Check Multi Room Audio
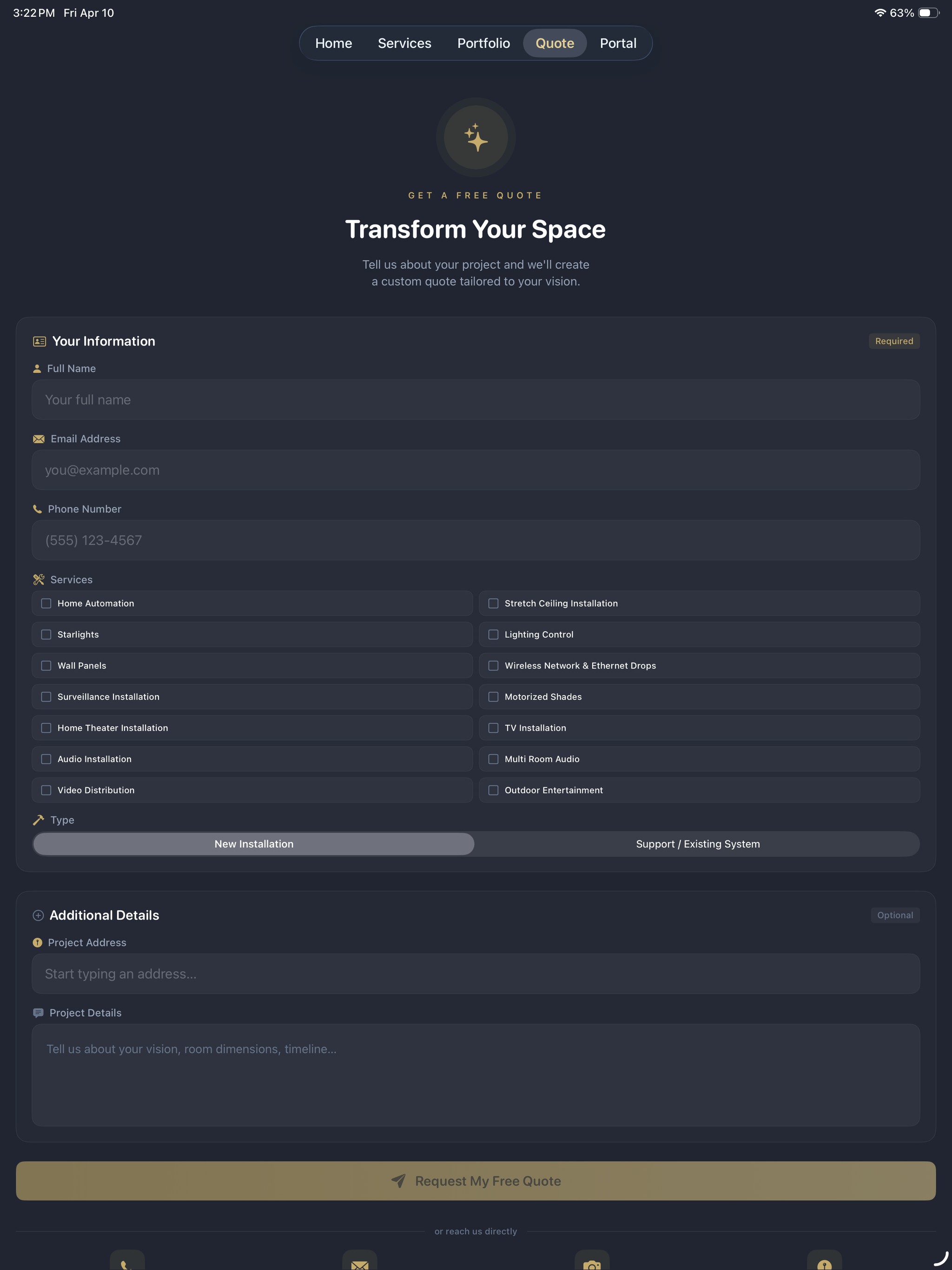This screenshot has height=1270, width=952. [x=700, y=759]
